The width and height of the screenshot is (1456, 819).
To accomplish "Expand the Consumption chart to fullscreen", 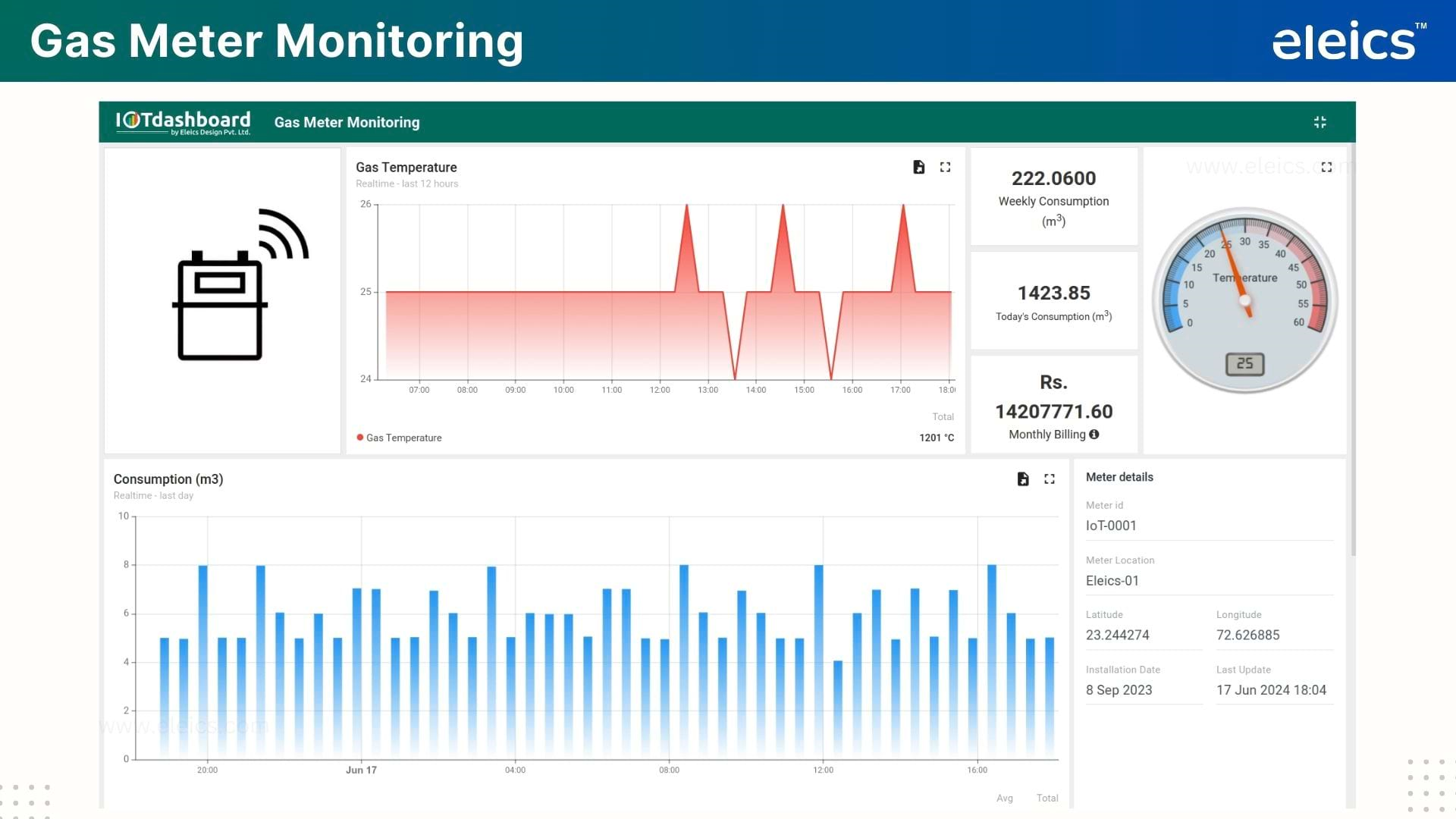I will 1050,479.
